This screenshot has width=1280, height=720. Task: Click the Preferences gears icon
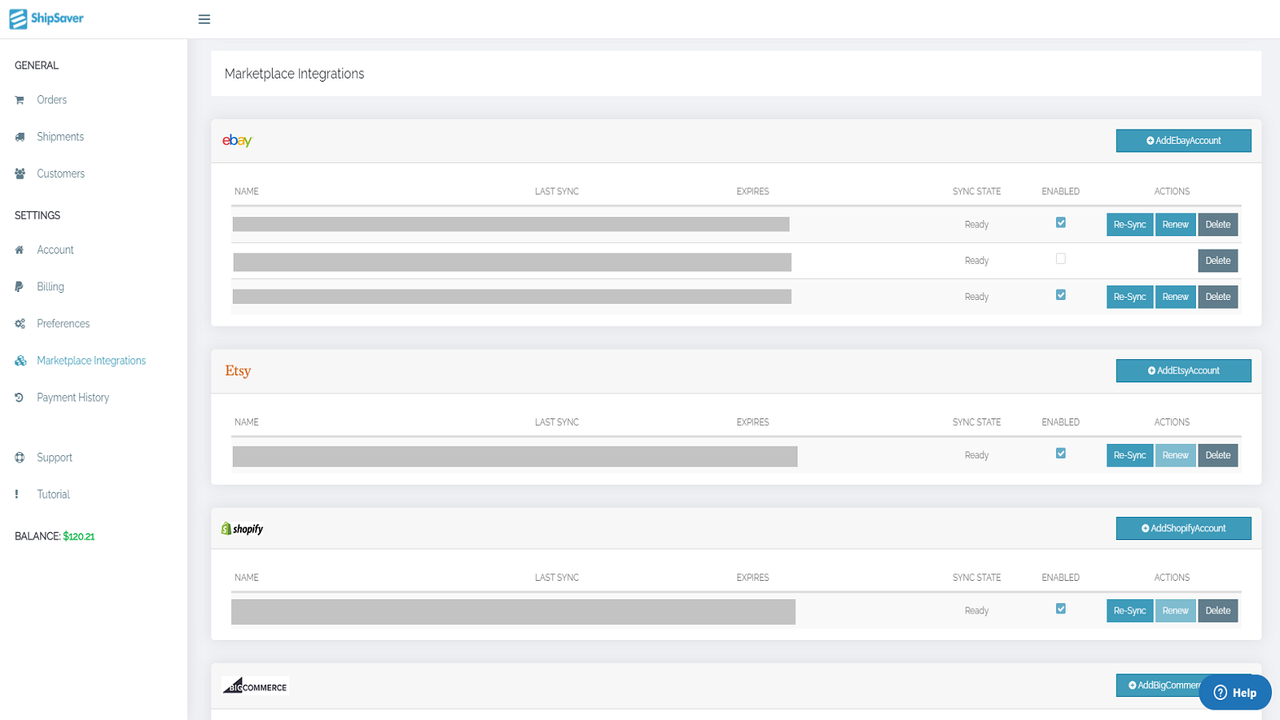coord(20,324)
